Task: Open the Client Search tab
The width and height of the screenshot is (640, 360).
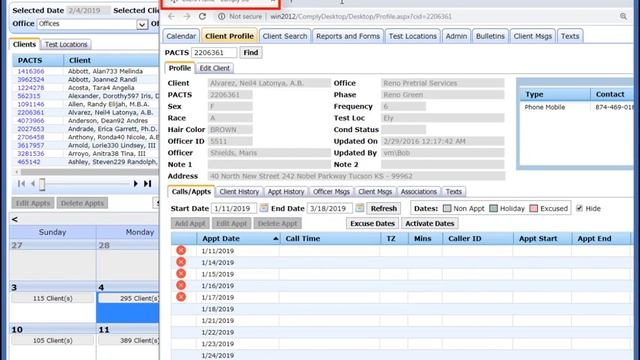Action: coord(285,36)
